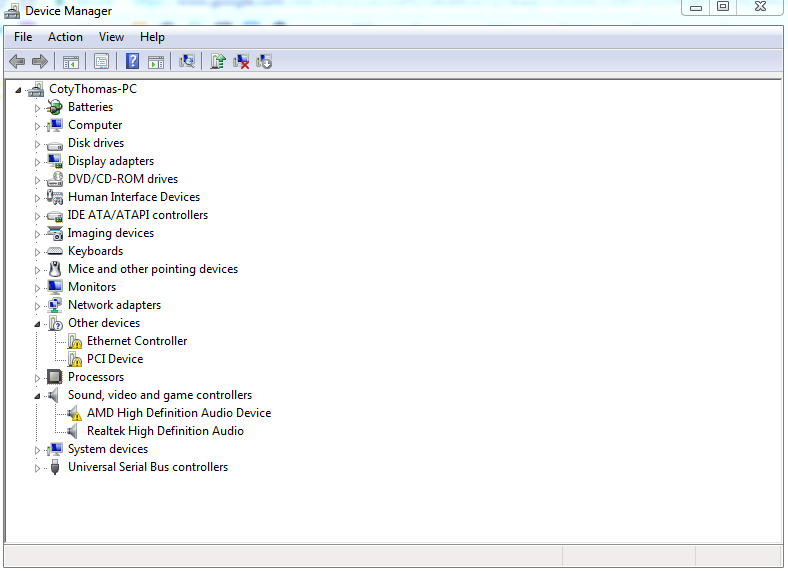Viewport: 788px width, 571px height.
Task: Collapse the Other devices node
Action: (x=37, y=324)
